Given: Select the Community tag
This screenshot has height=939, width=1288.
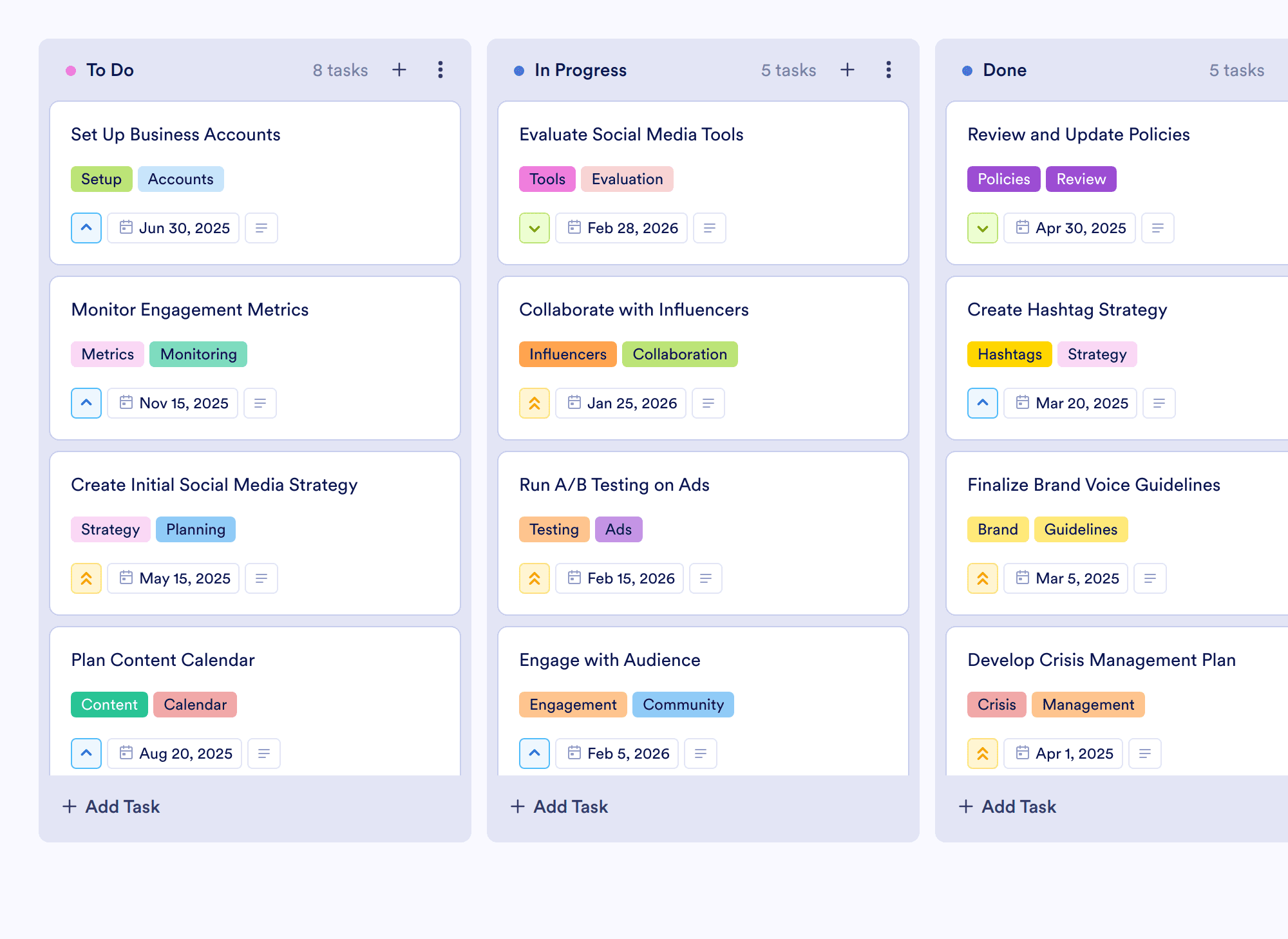Looking at the screenshot, I should [x=683, y=705].
